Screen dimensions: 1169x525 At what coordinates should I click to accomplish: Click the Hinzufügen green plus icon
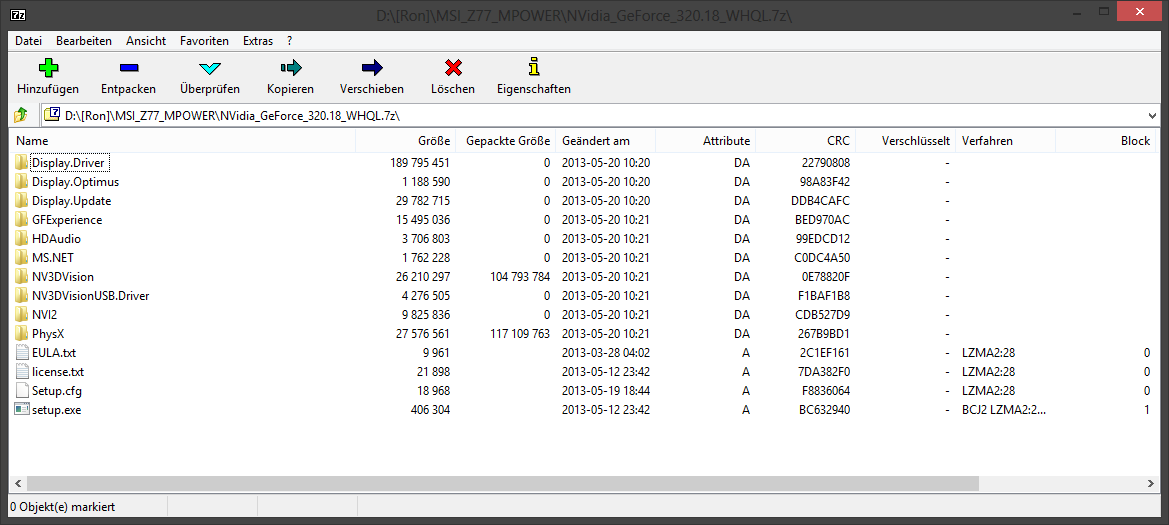tap(48, 68)
